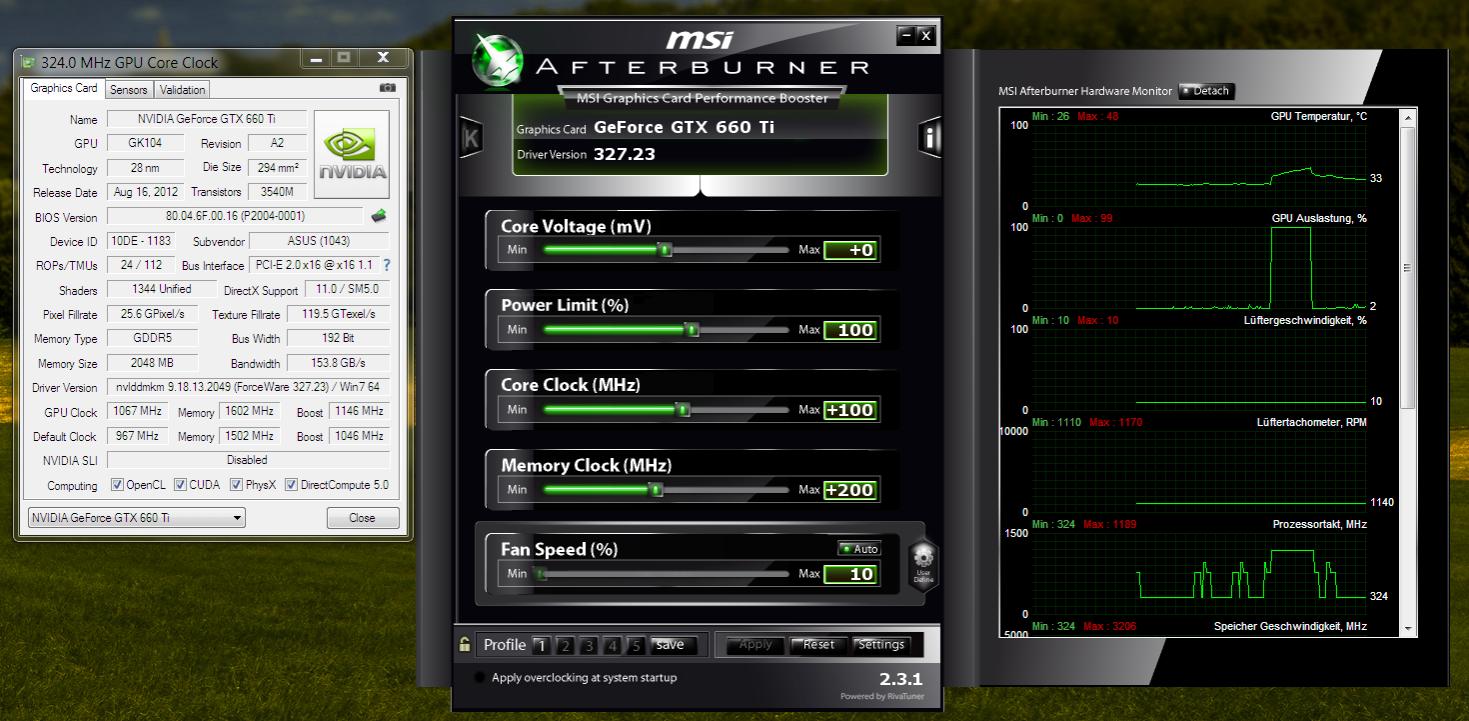Select profile slot 4

click(x=612, y=645)
